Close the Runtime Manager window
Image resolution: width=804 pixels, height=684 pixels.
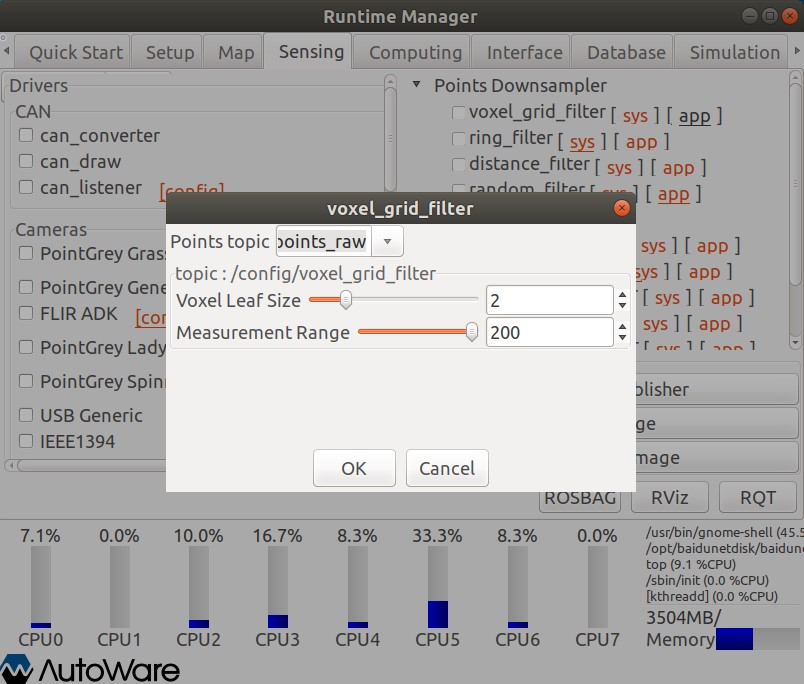click(x=790, y=16)
